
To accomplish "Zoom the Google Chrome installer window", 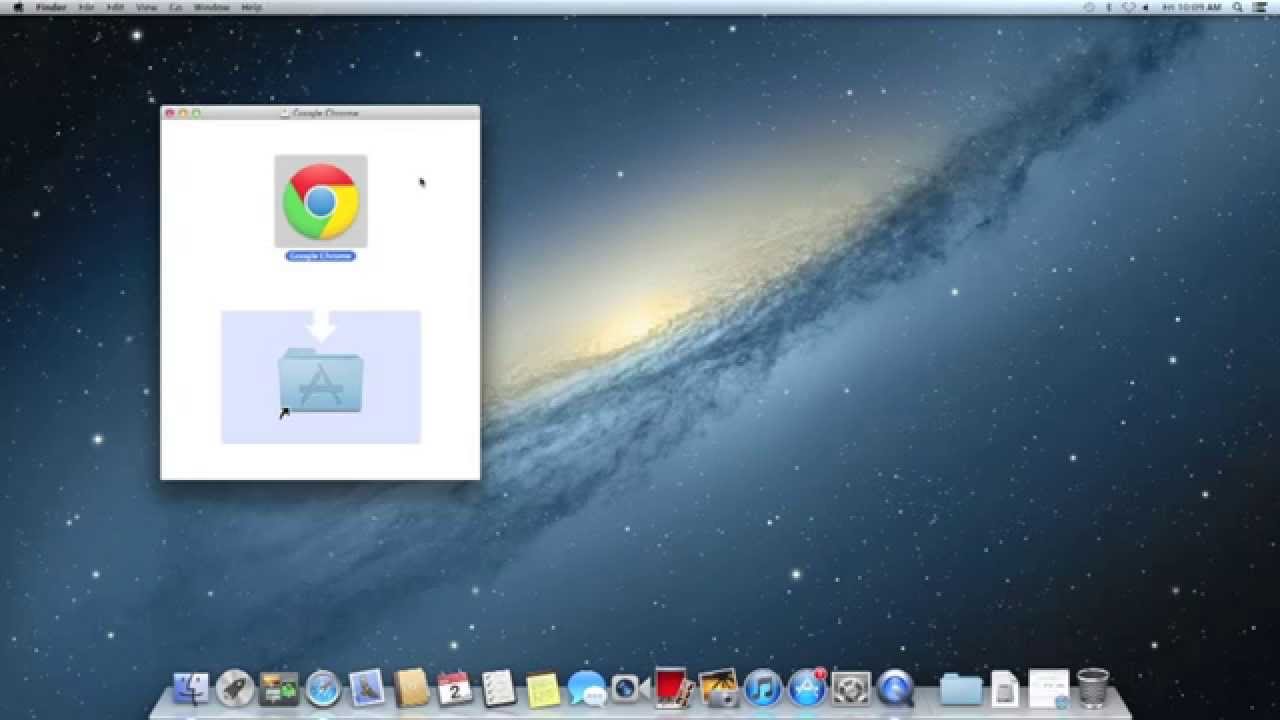I will click(196, 113).
